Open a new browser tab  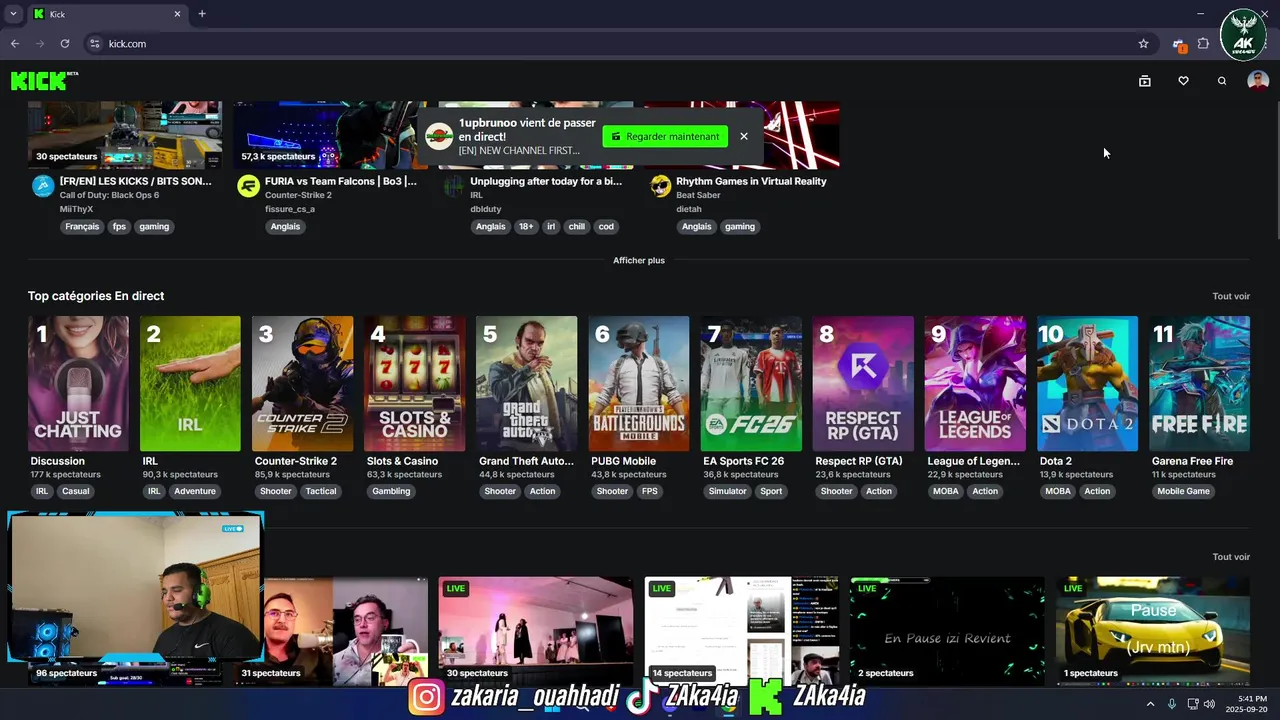202,14
